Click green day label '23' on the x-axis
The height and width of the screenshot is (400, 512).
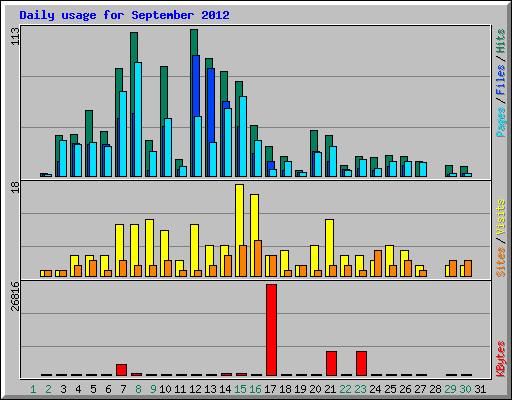tap(360, 389)
